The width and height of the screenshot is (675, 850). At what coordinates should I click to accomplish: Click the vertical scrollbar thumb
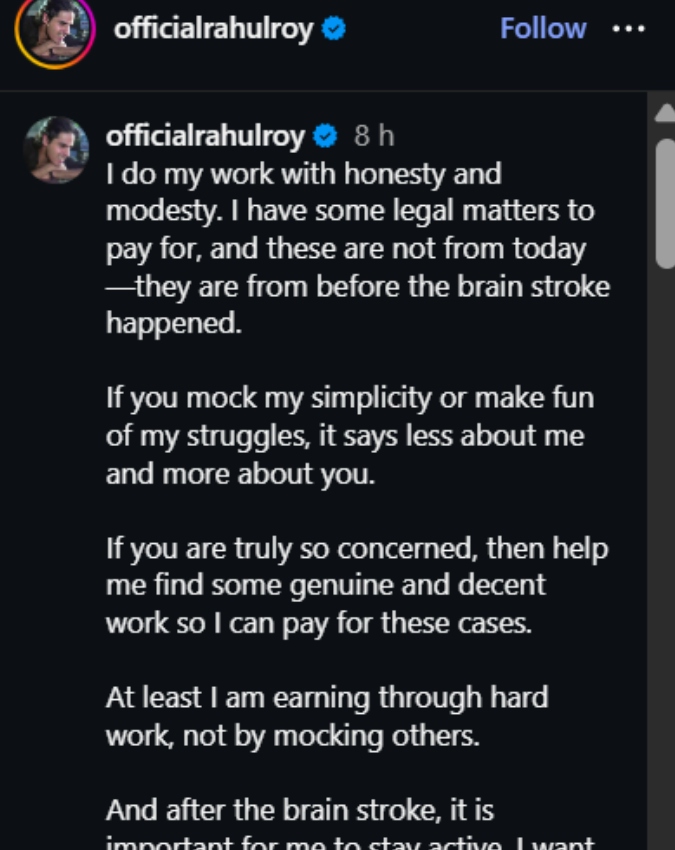point(665,200)
